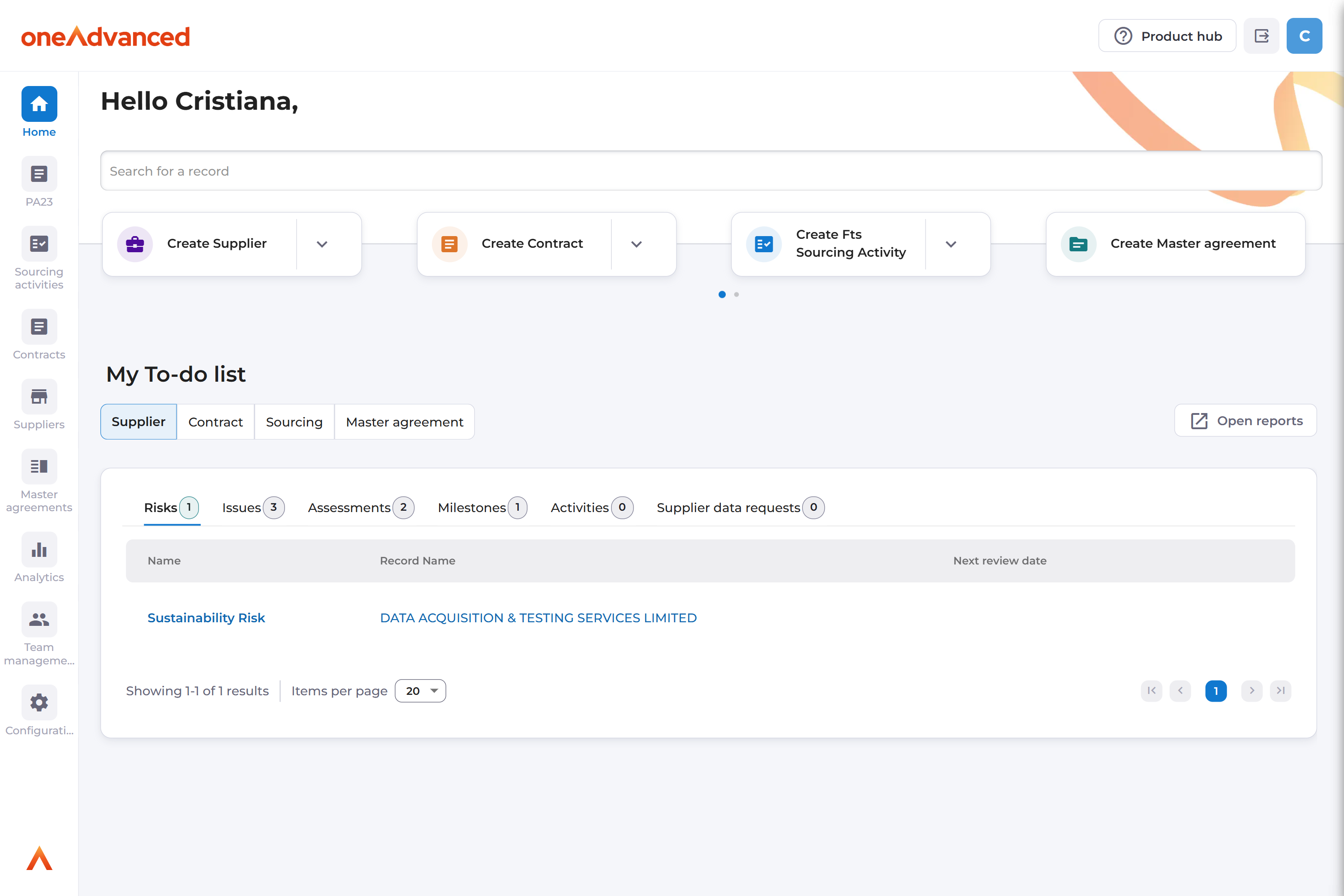The width and height of the screenshot is (1344, 896).
Task: Click page 1 pagination button
Action: tap(1215, 691)
